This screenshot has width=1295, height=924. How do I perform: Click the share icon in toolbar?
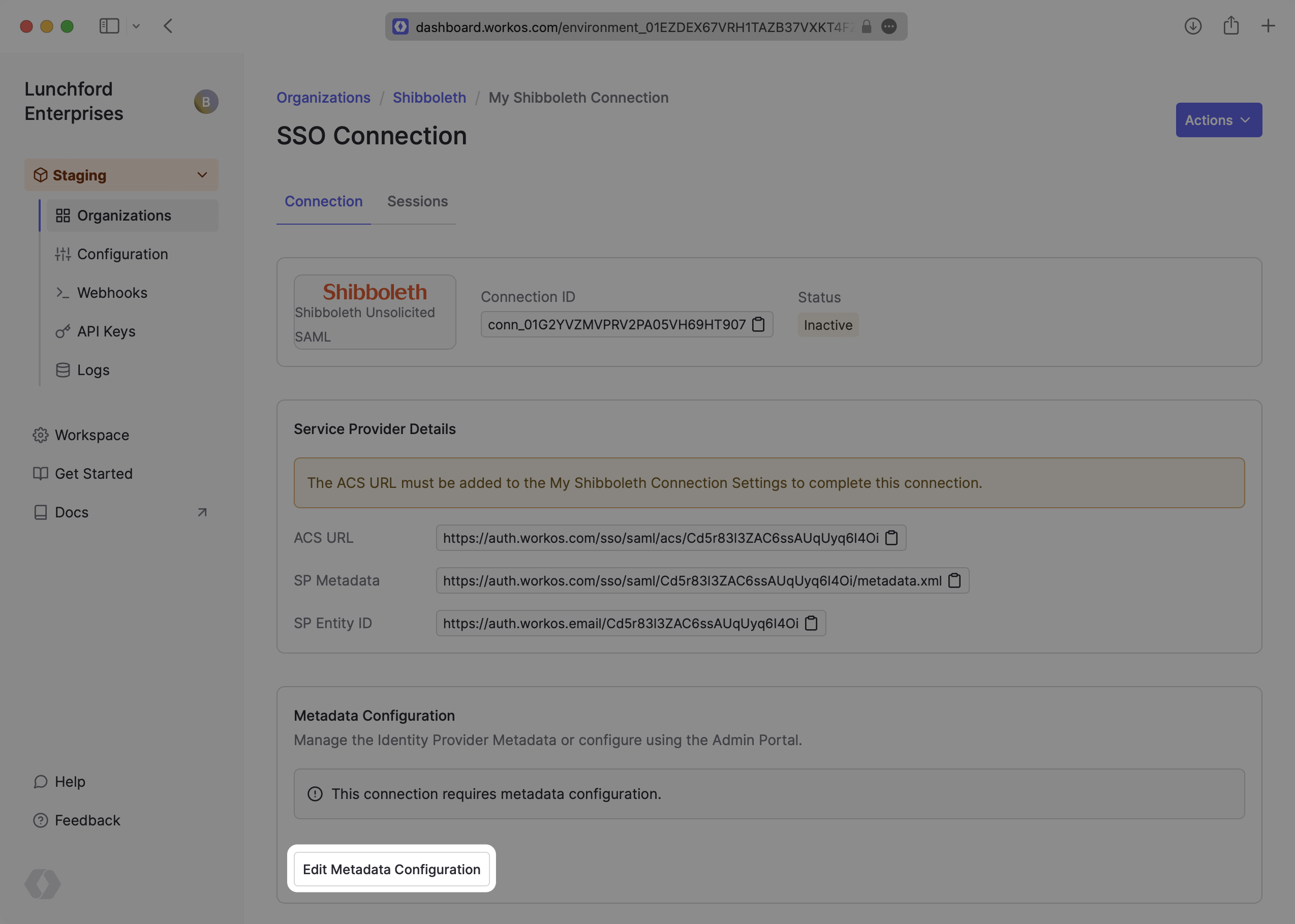click(x=1230, y=26)
